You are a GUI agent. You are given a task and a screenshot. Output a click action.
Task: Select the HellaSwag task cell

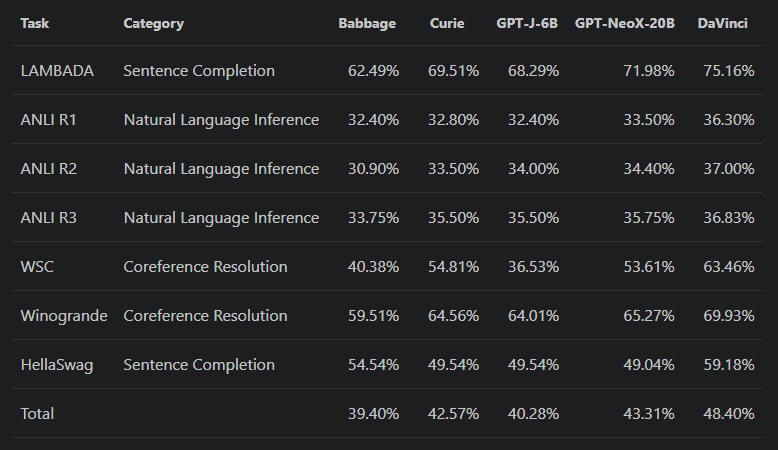[x=56, y=365]
